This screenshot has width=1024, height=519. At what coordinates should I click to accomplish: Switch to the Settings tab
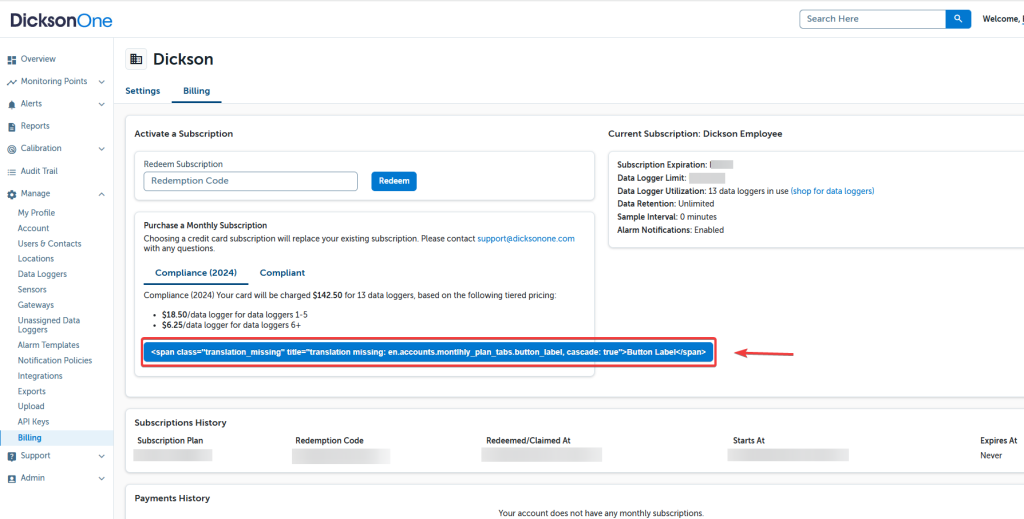tap(142, 91)
